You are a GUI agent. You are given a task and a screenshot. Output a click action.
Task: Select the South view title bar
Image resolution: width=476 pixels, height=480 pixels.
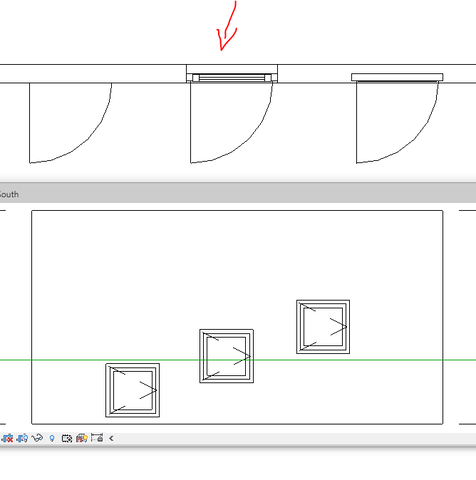pyautogui.click(x=238, y=194)
